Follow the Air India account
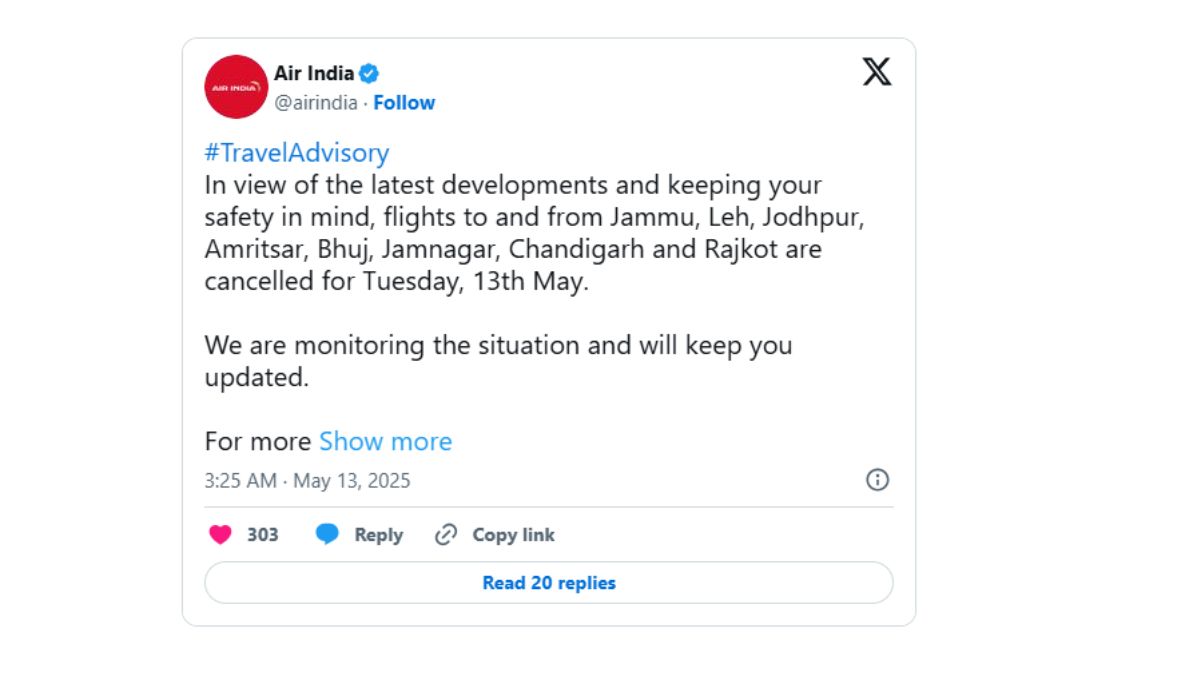Image resolution: width=1200 pixels, height=675 pixels. 404,102
